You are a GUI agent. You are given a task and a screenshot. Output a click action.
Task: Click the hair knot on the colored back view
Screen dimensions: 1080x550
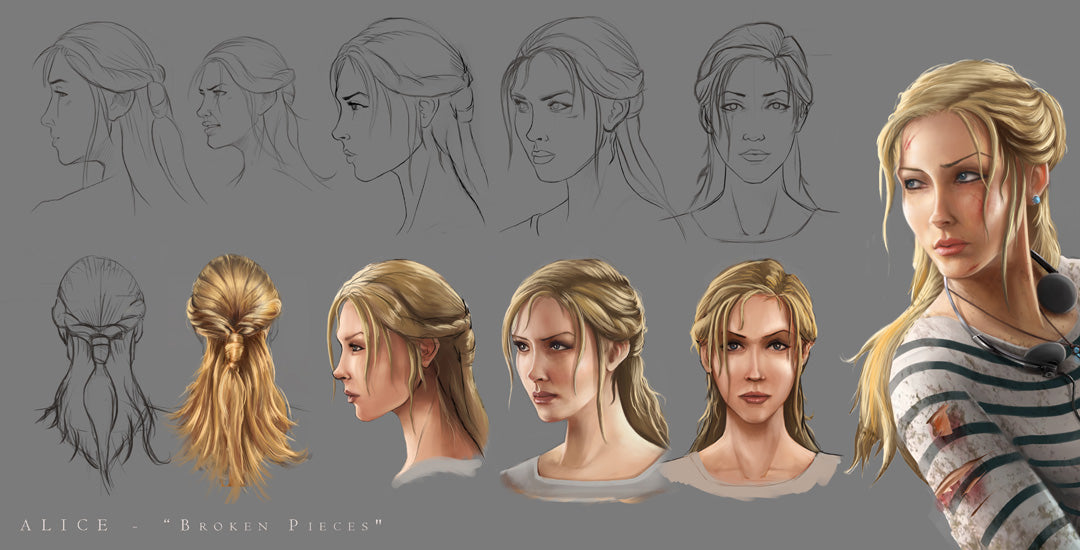[x=232, y=347]
